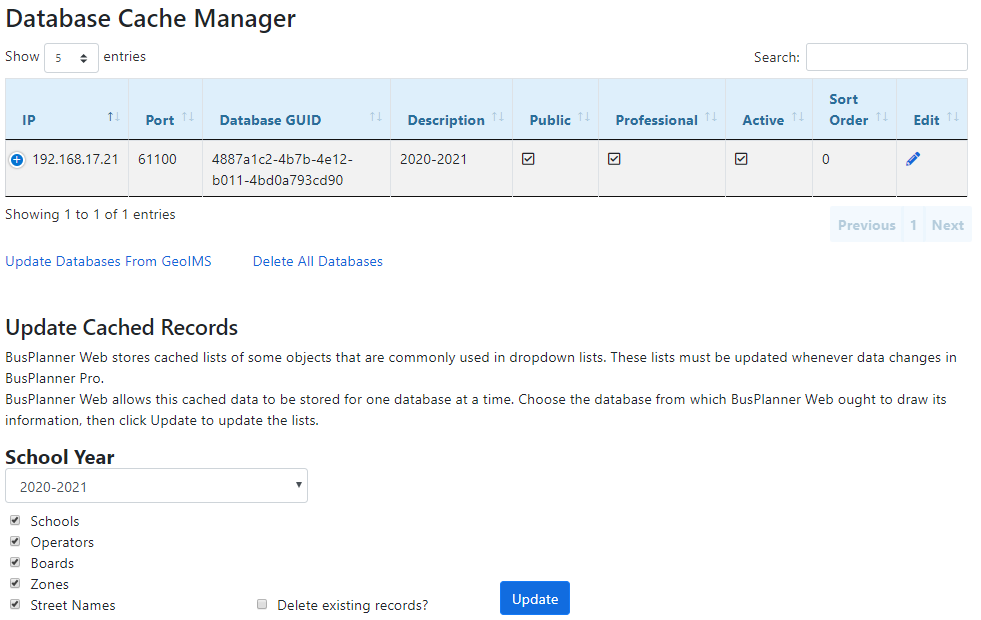Screen dimensions: 981x620
Task: Click inside the Search field
Action: [x=886, y=56]
